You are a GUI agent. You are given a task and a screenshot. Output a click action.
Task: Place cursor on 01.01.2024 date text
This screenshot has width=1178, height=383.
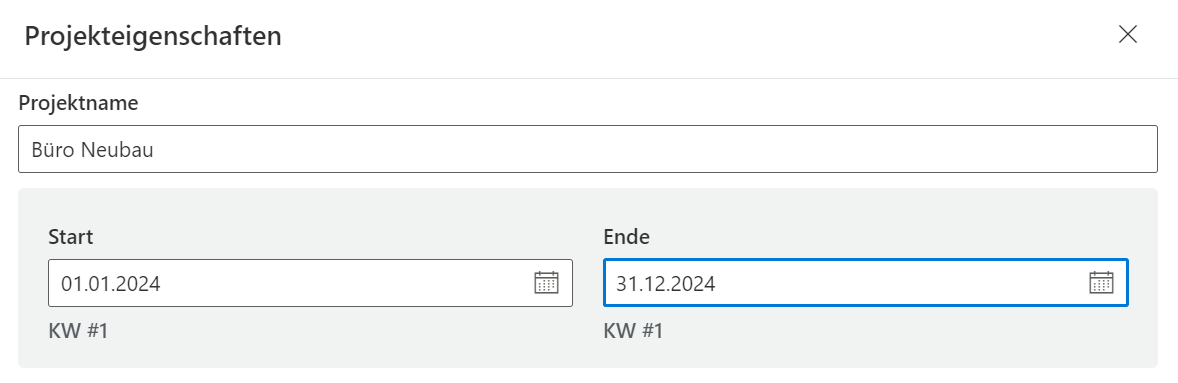click(111, 284)
